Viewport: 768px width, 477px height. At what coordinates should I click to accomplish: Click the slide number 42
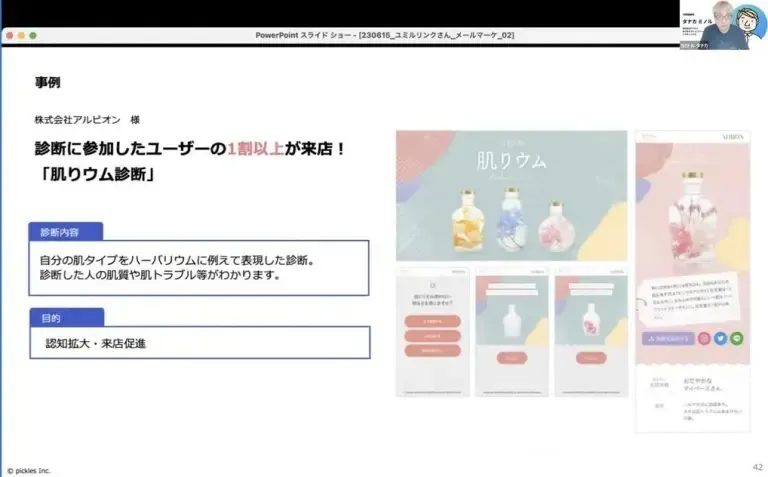click(757, 467)
